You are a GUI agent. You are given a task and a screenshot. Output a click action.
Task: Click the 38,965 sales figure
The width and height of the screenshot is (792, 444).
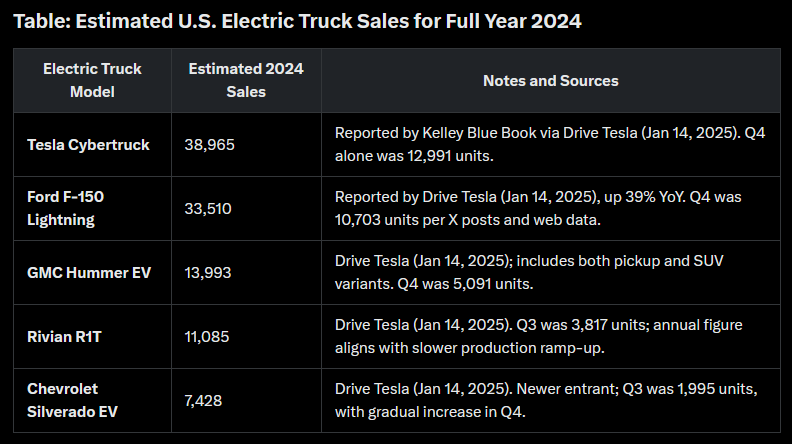point(210,144)
